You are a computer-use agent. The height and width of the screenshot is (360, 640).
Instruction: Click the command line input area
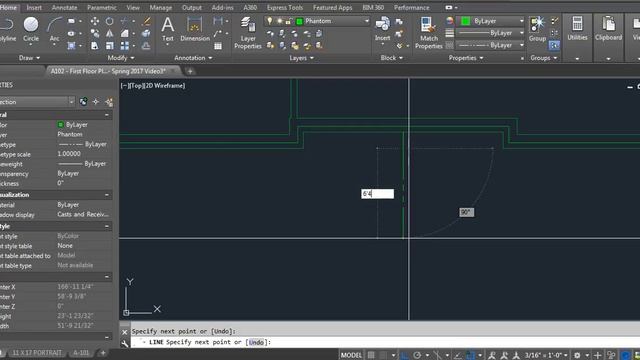(384, 342)
